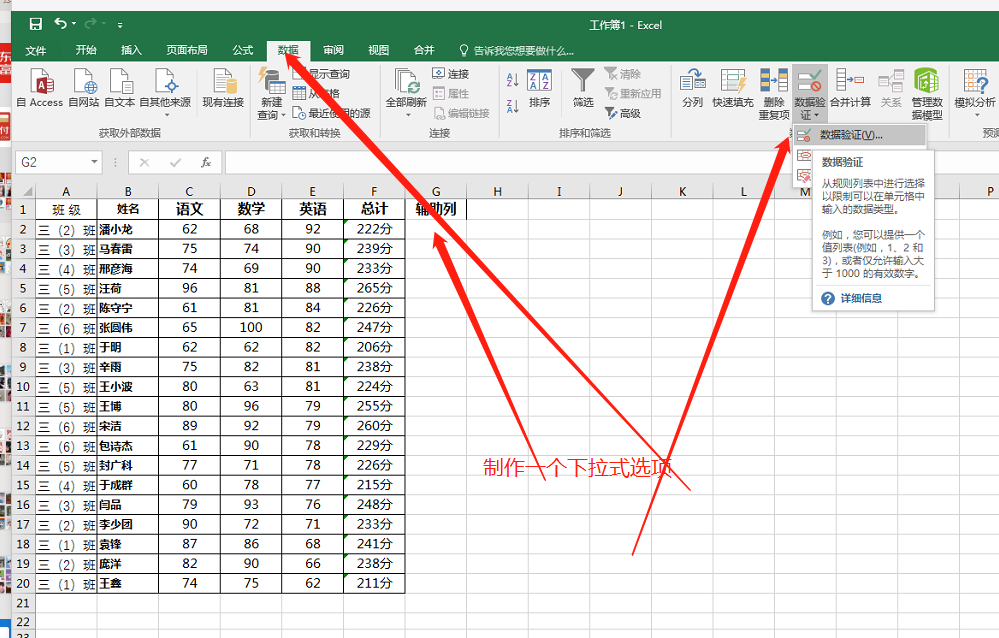Viewport: 999px width, 638px height.
Task: Select column A header
Action: [x=66, y=191]
